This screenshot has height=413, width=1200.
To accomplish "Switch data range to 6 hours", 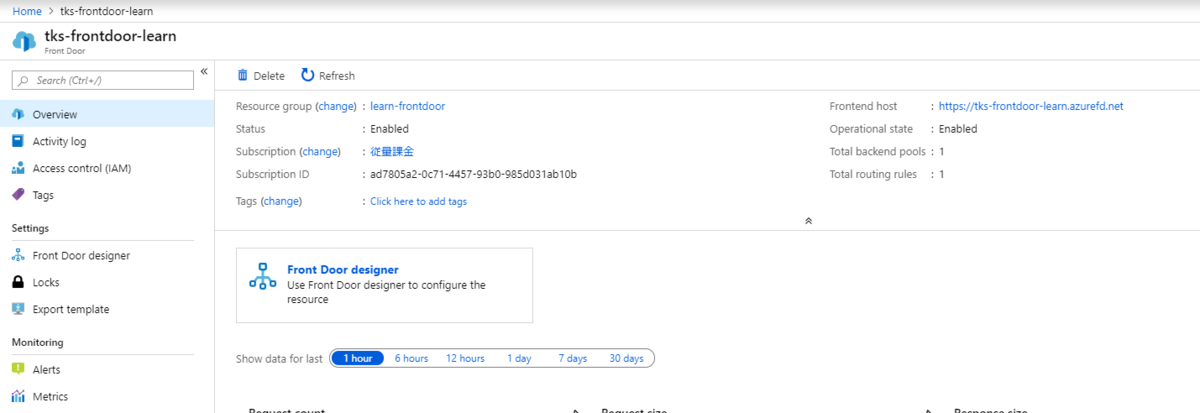I will tap(411, 359).
